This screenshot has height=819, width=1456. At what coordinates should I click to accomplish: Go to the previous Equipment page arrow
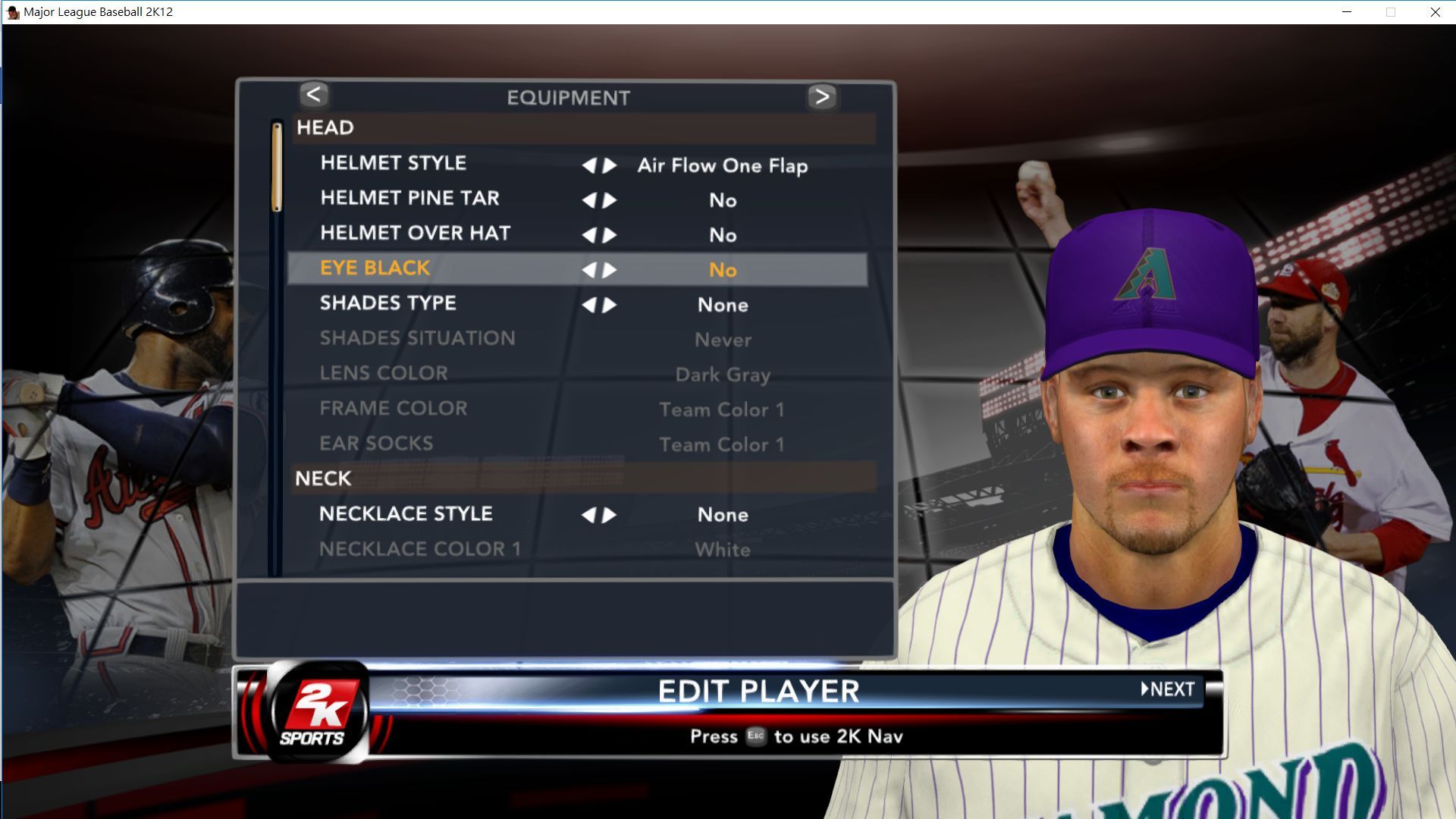314,96
